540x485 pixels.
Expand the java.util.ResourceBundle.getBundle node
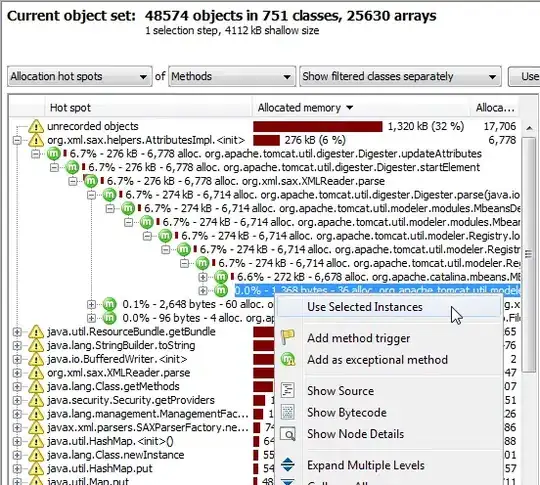[x=17, y=332]
